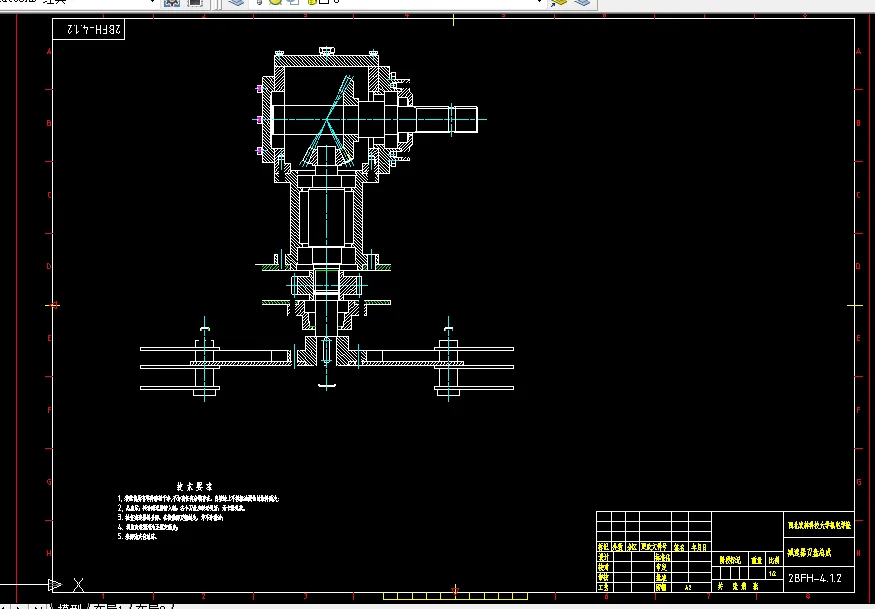Select the 减速器刀盘总成 drawing name text
The image size is (875, 609).
click(x=809, y=553)
